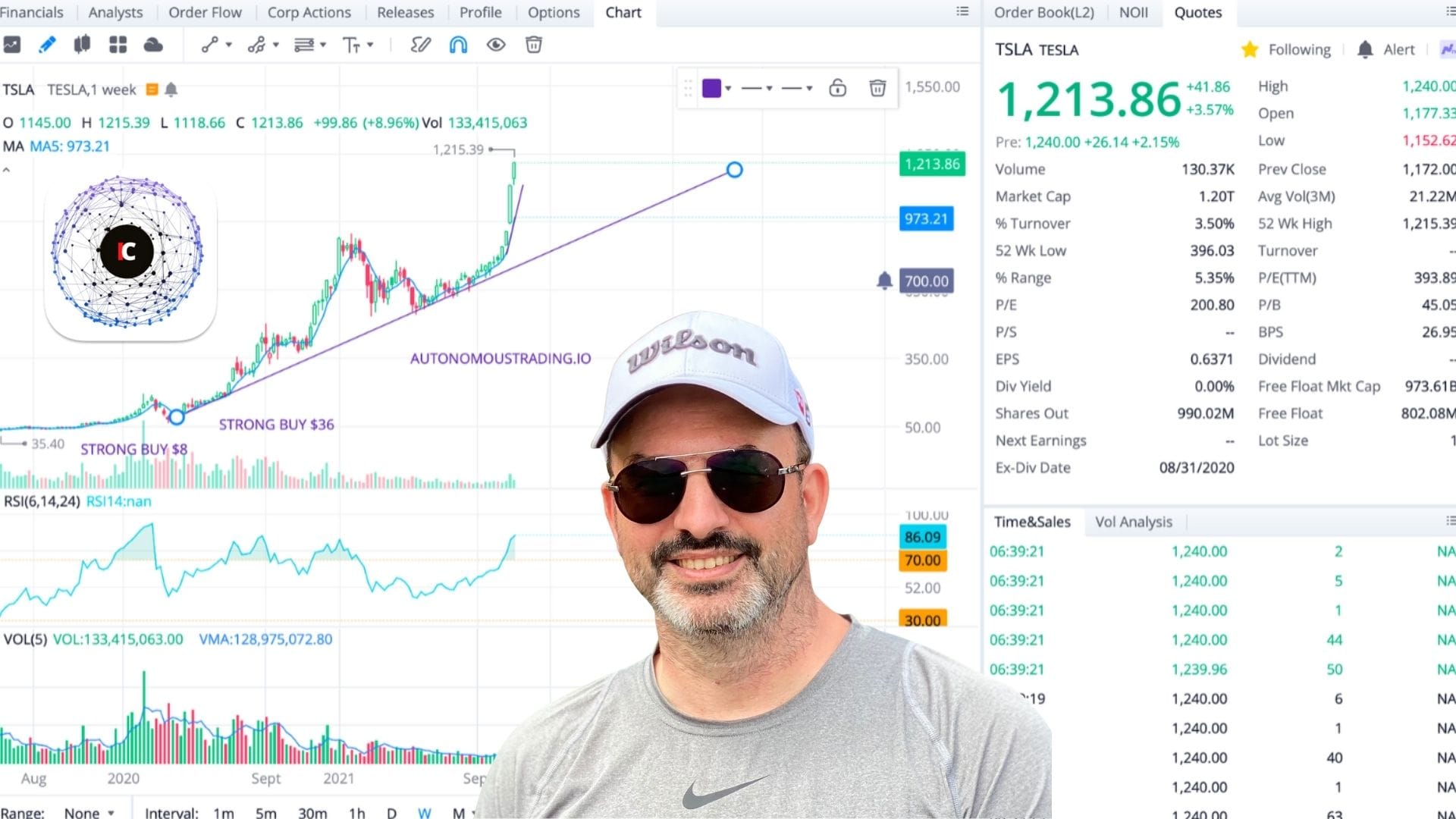Select the horizontal lines drawing tool
Screen dimensions: 1456x819
coord(303,45)
